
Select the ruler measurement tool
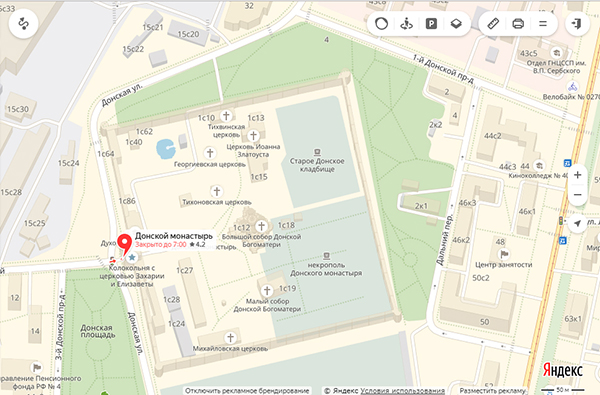(x=493, y=24)
